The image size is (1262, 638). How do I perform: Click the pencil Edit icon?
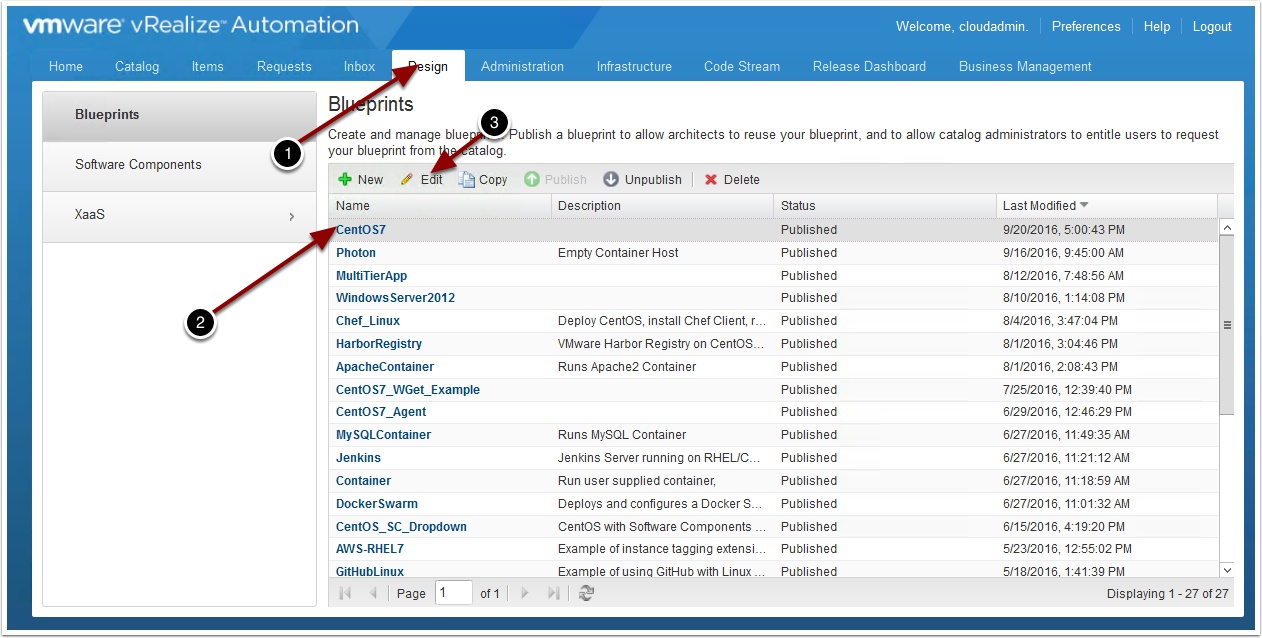tap(407, 180)
